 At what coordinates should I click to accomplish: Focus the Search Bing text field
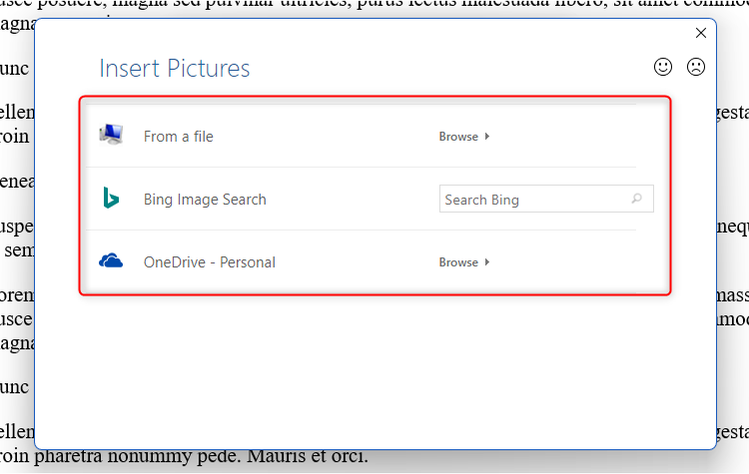coord(546,199)
